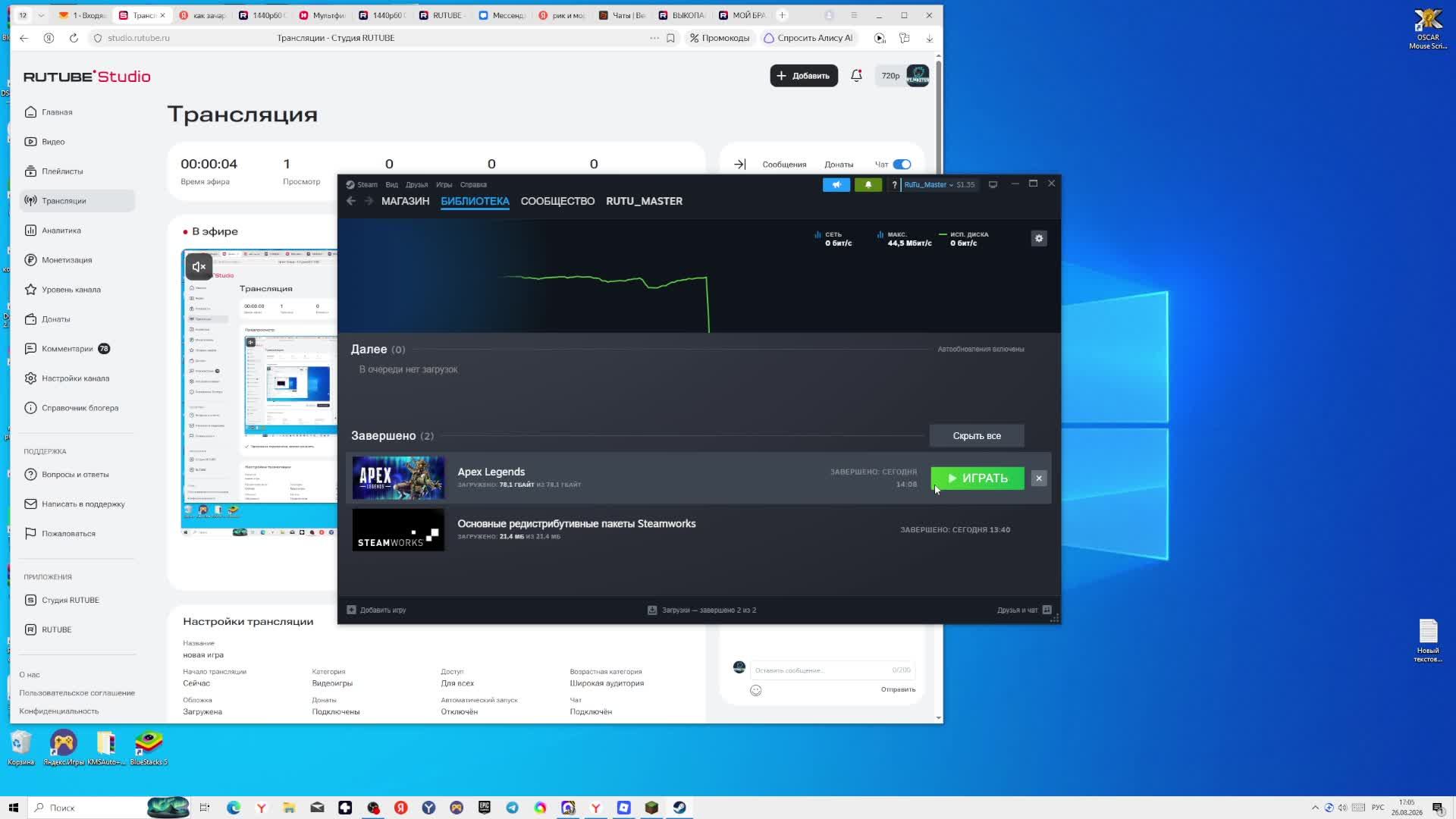
Task: Open OSCAR Mouse Script desktop icon
Action: coord(1428,30)
